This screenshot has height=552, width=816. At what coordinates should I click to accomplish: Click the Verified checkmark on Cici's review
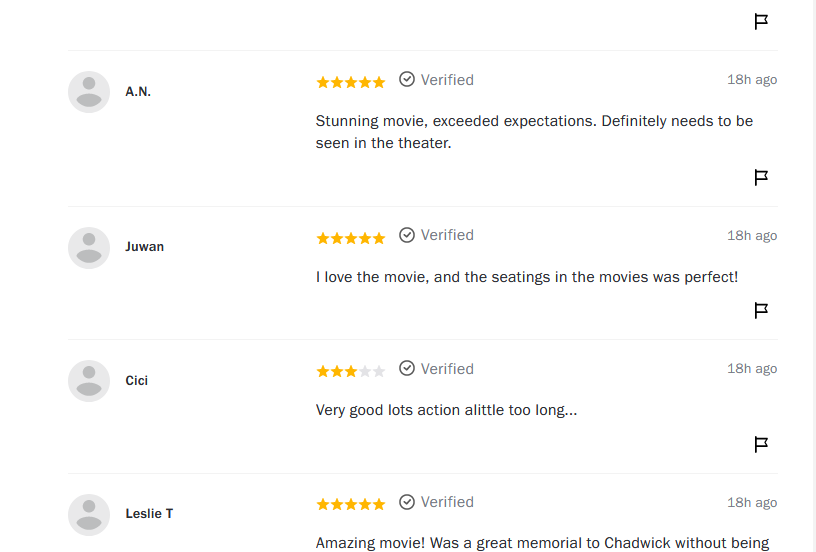pyautogui.click(x=407, y=369)
